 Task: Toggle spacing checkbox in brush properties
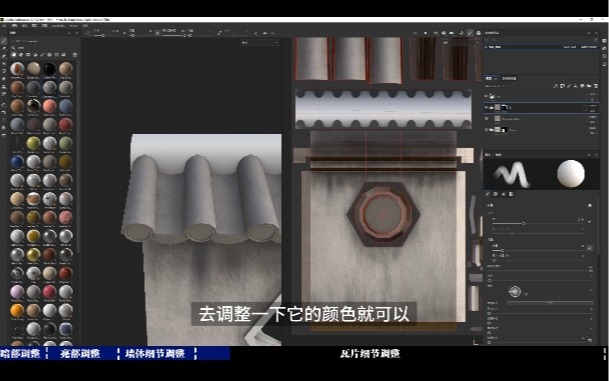pos(590,247)
